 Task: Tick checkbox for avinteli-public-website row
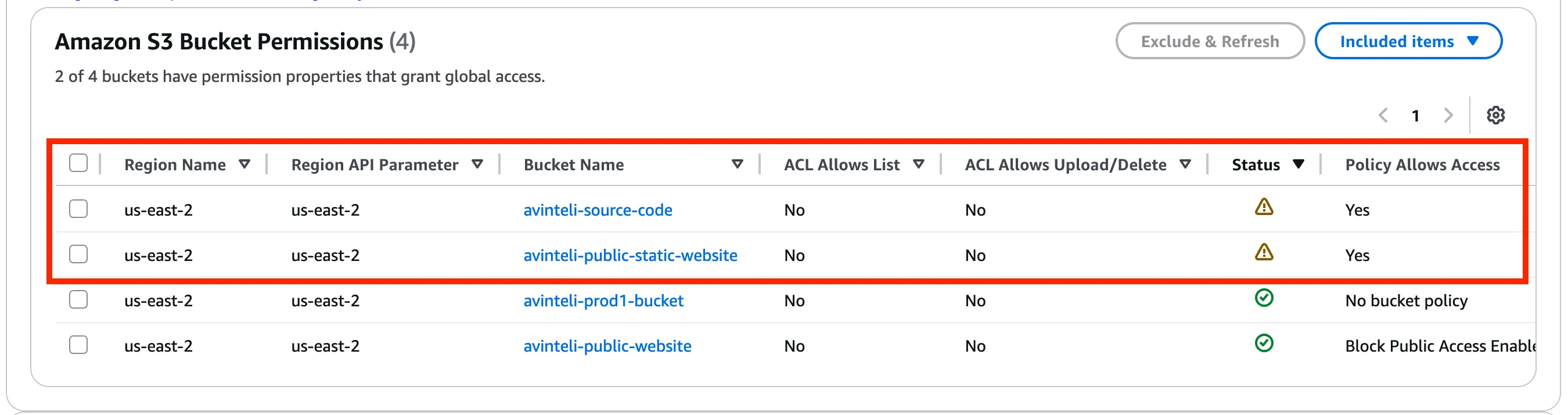pyautogui.click(x=78, y=345)
